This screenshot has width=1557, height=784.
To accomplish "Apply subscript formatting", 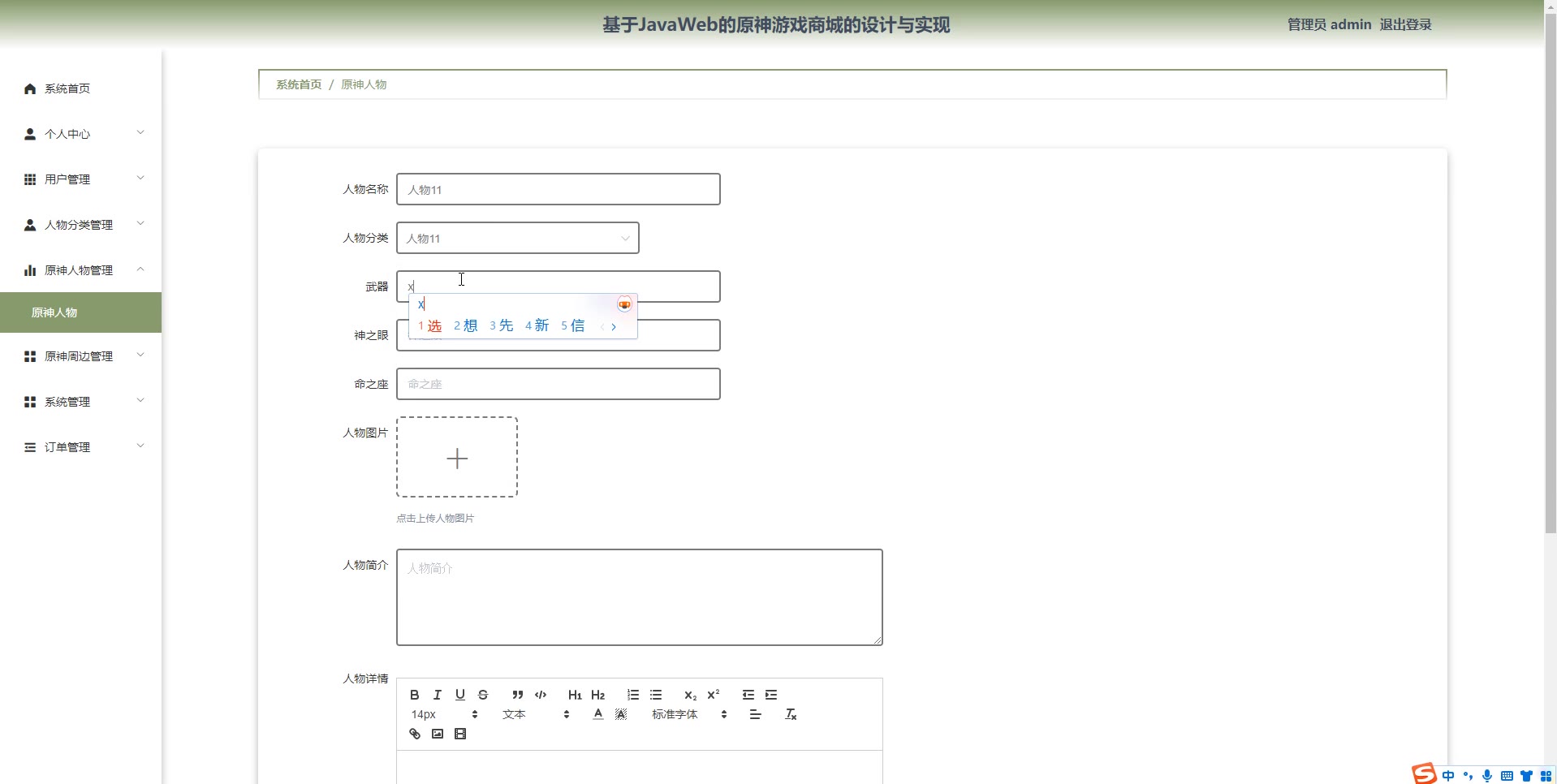I will point(690,695).
